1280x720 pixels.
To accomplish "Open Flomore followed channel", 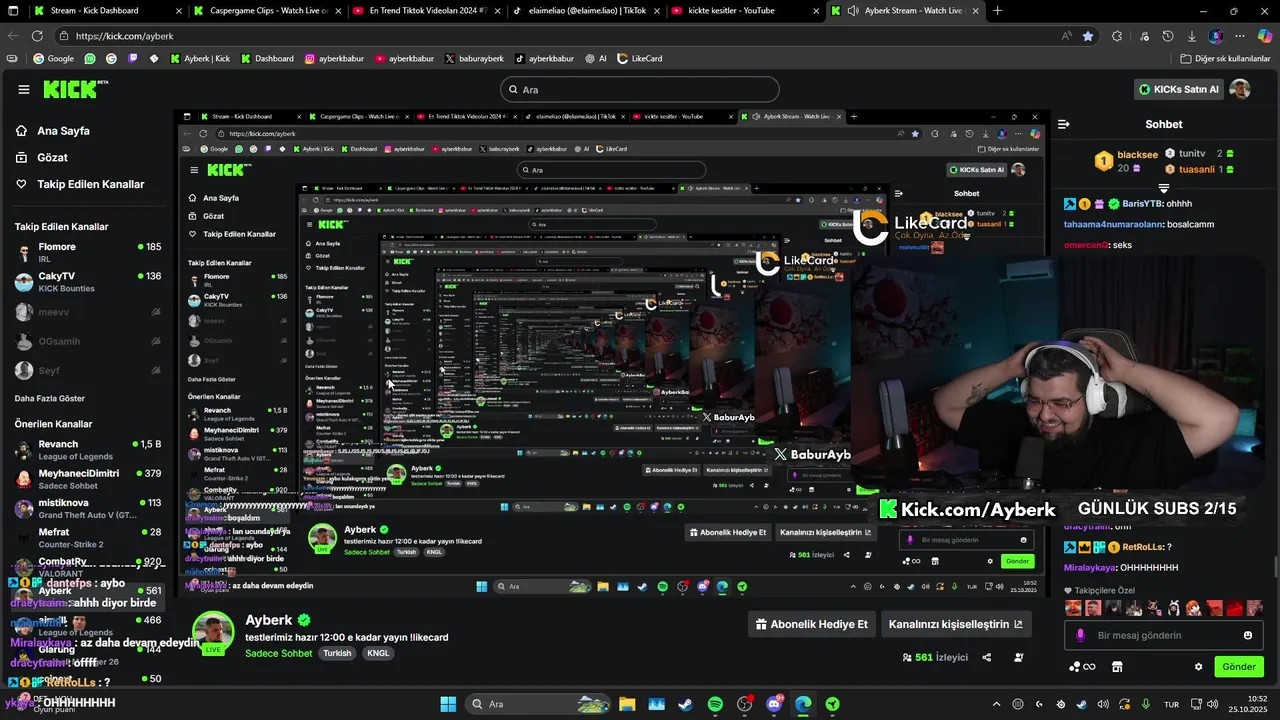I will click(88, 252).
